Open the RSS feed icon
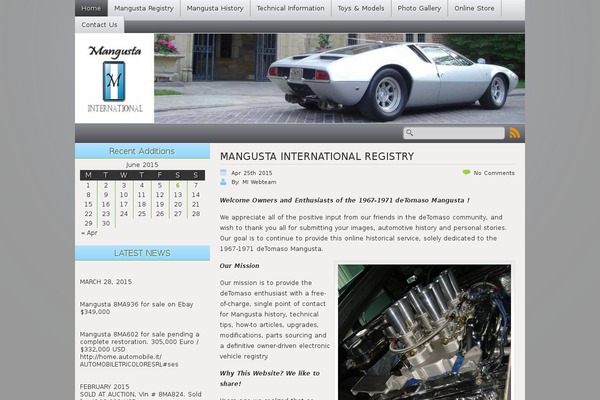Viewport: 600px width, 400px height. point(515,133)
